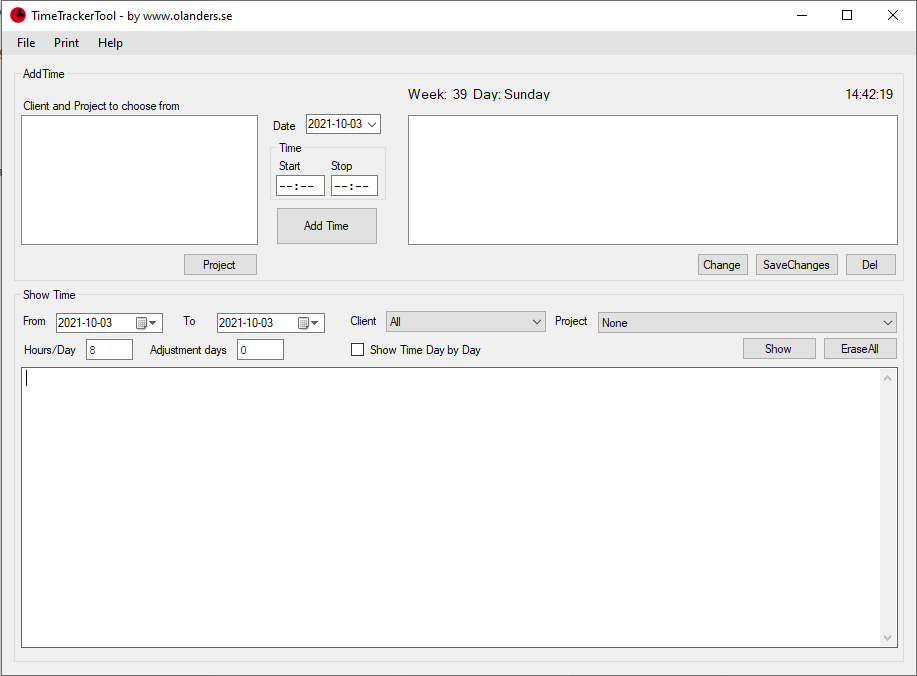This screenshot has width=917, height=676.
Task: Click the From date field text
Action: click(x=85, y=323)
